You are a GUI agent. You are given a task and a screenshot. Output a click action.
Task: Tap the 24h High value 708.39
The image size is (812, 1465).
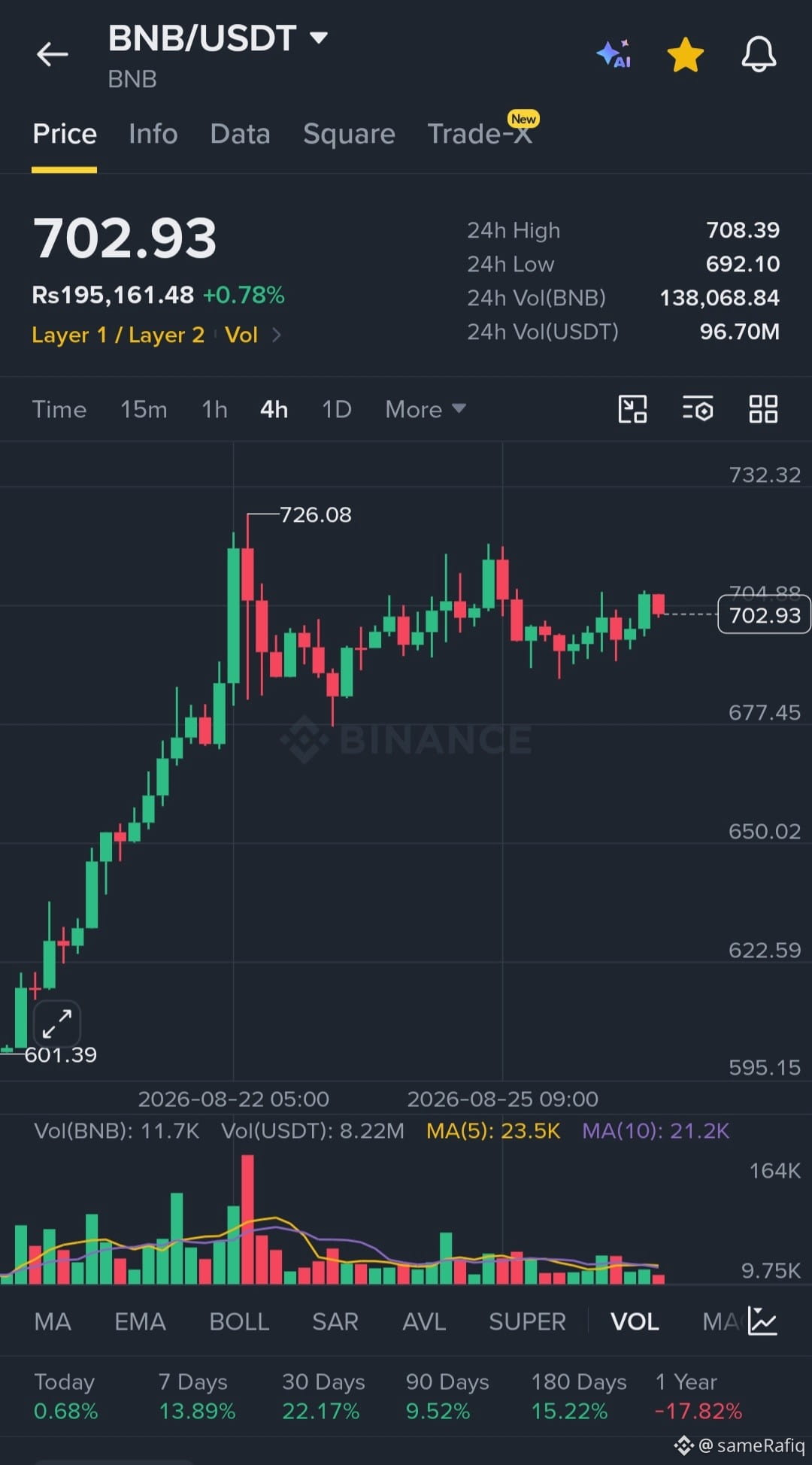pos(743,230)
